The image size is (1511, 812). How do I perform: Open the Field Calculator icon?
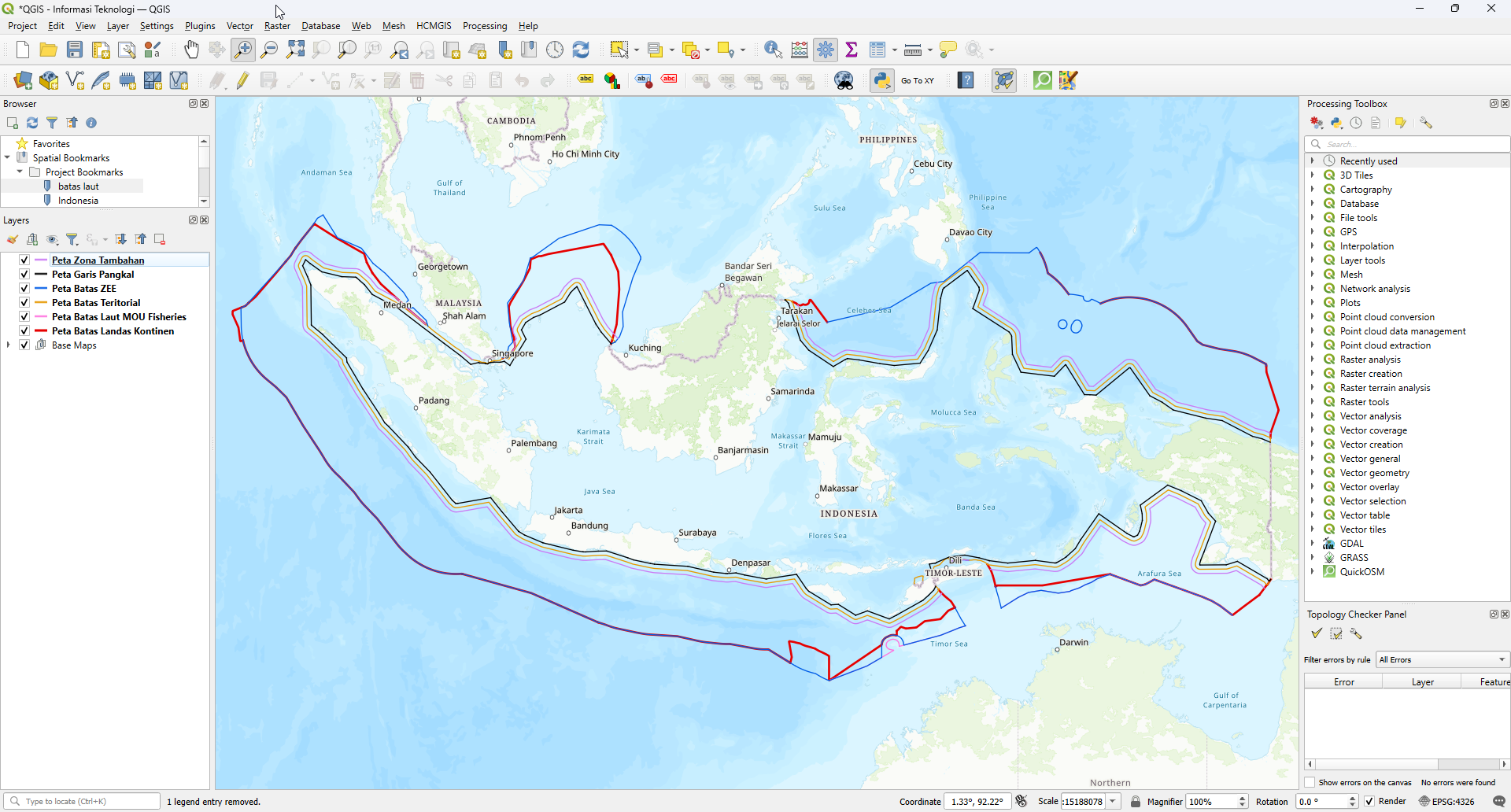click(x=800, y=50)
